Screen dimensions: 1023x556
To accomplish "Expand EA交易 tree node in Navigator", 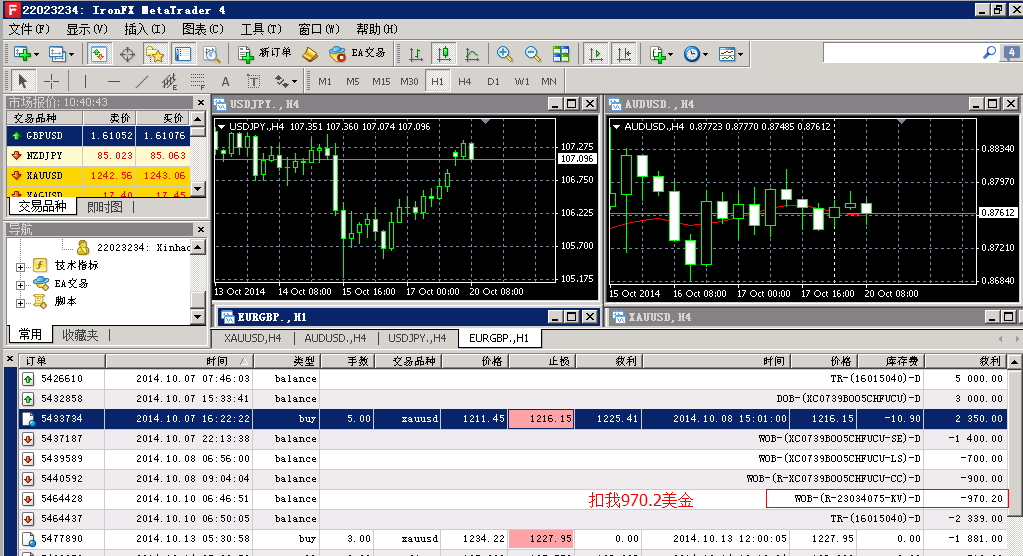I will pyautogui.click(x=20, y=285).
